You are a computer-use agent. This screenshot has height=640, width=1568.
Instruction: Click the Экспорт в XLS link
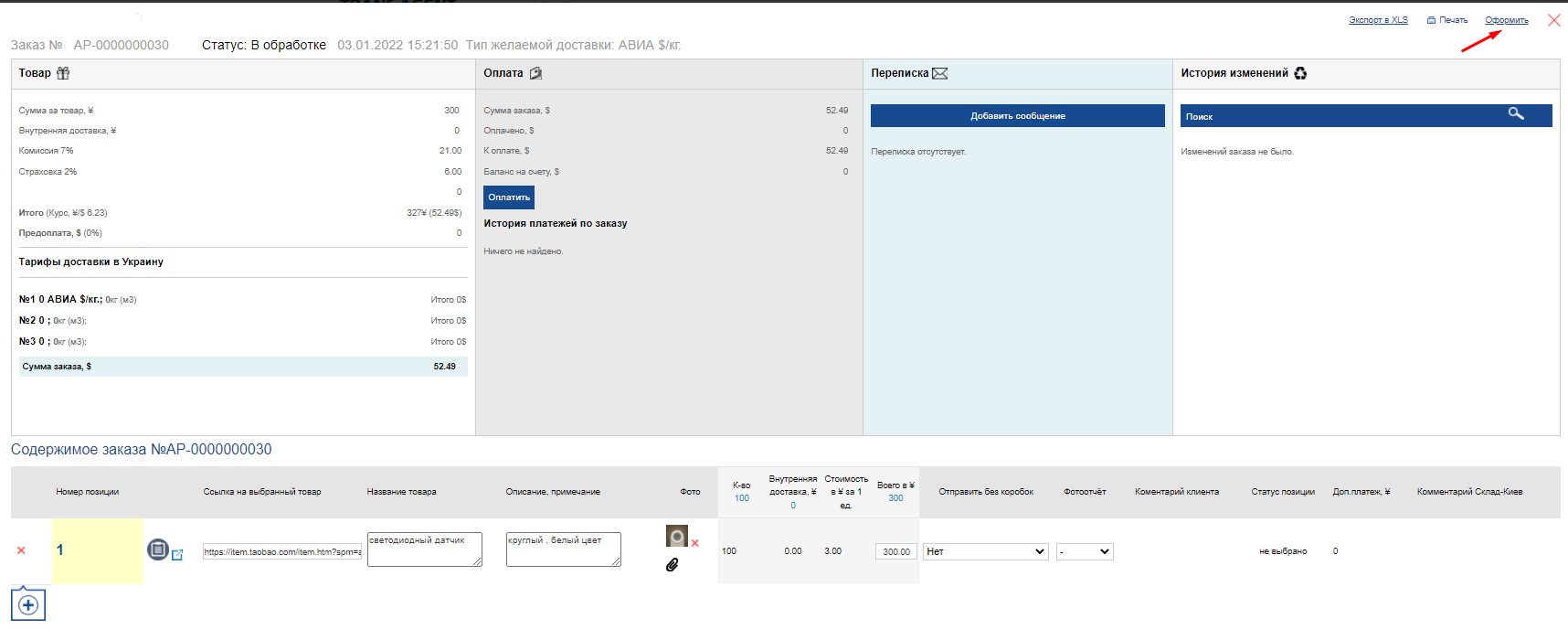tap(1378, 20)
